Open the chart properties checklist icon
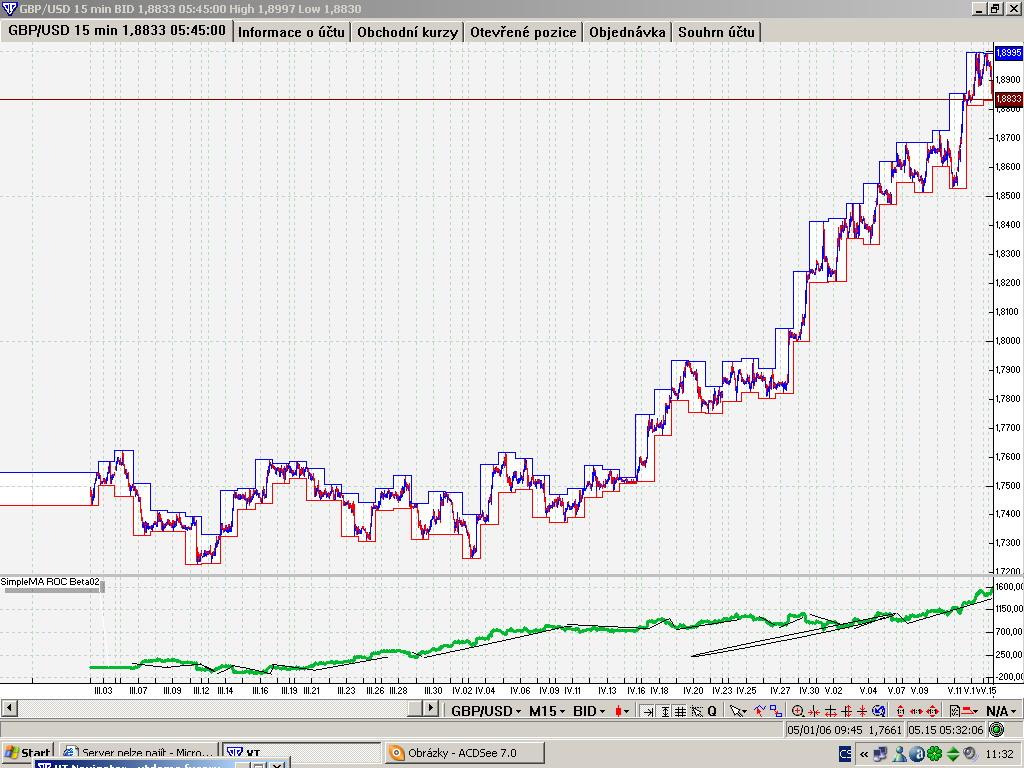1024x768 pixels. [954, 711]
